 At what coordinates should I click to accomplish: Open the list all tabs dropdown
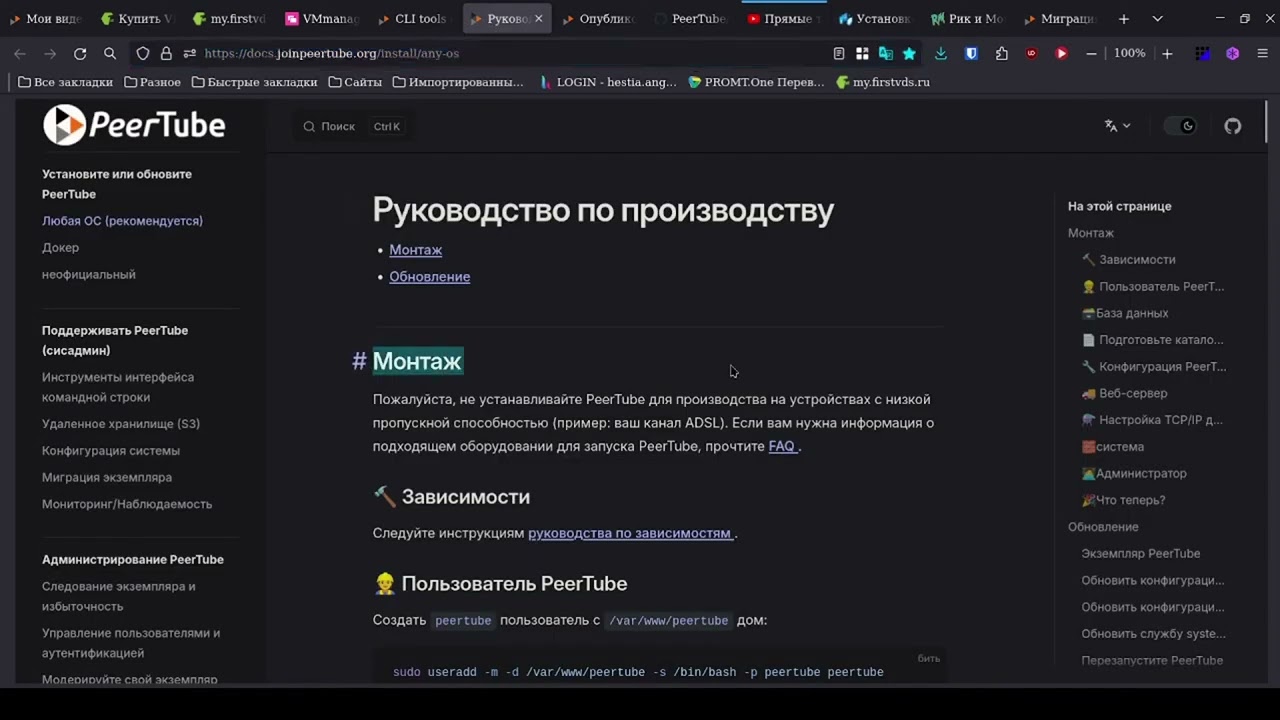pos(1157,19)
